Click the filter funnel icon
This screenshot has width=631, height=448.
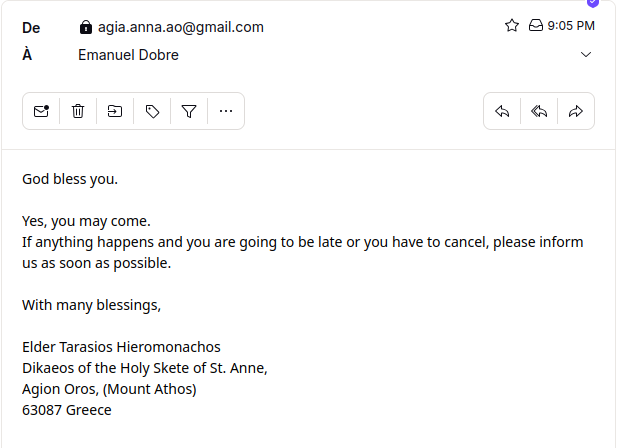[x=189, y=111]
